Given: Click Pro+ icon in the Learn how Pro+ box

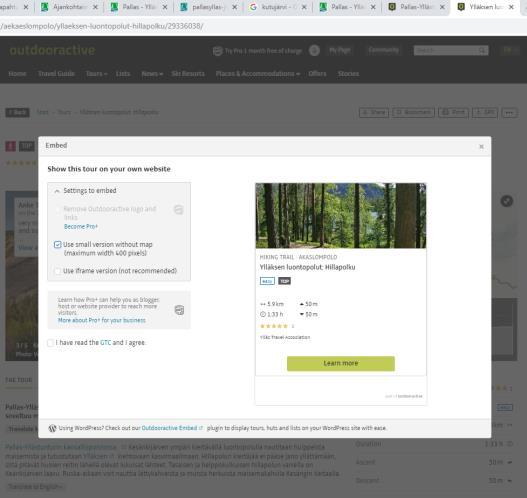Looking at the screenshot, I should coord(179,310).
